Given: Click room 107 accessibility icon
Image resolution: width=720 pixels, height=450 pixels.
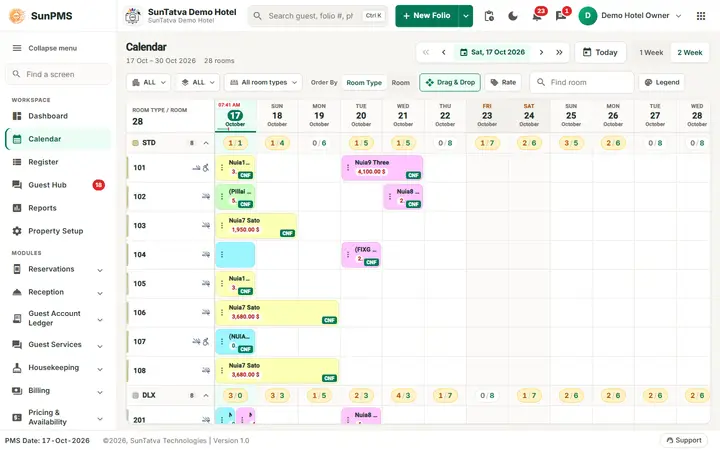Looking at the screenshot, I should tap(206, 342).
